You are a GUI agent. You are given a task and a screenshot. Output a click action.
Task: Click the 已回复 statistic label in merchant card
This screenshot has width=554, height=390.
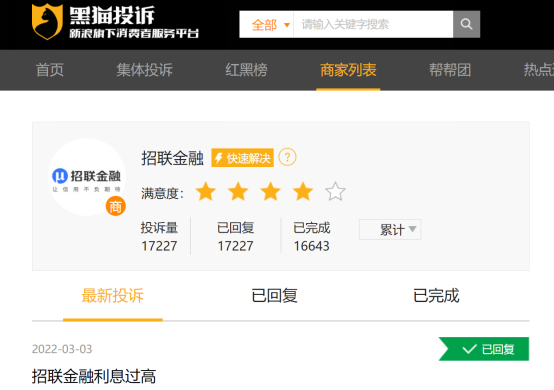click(x=236, y=228)
